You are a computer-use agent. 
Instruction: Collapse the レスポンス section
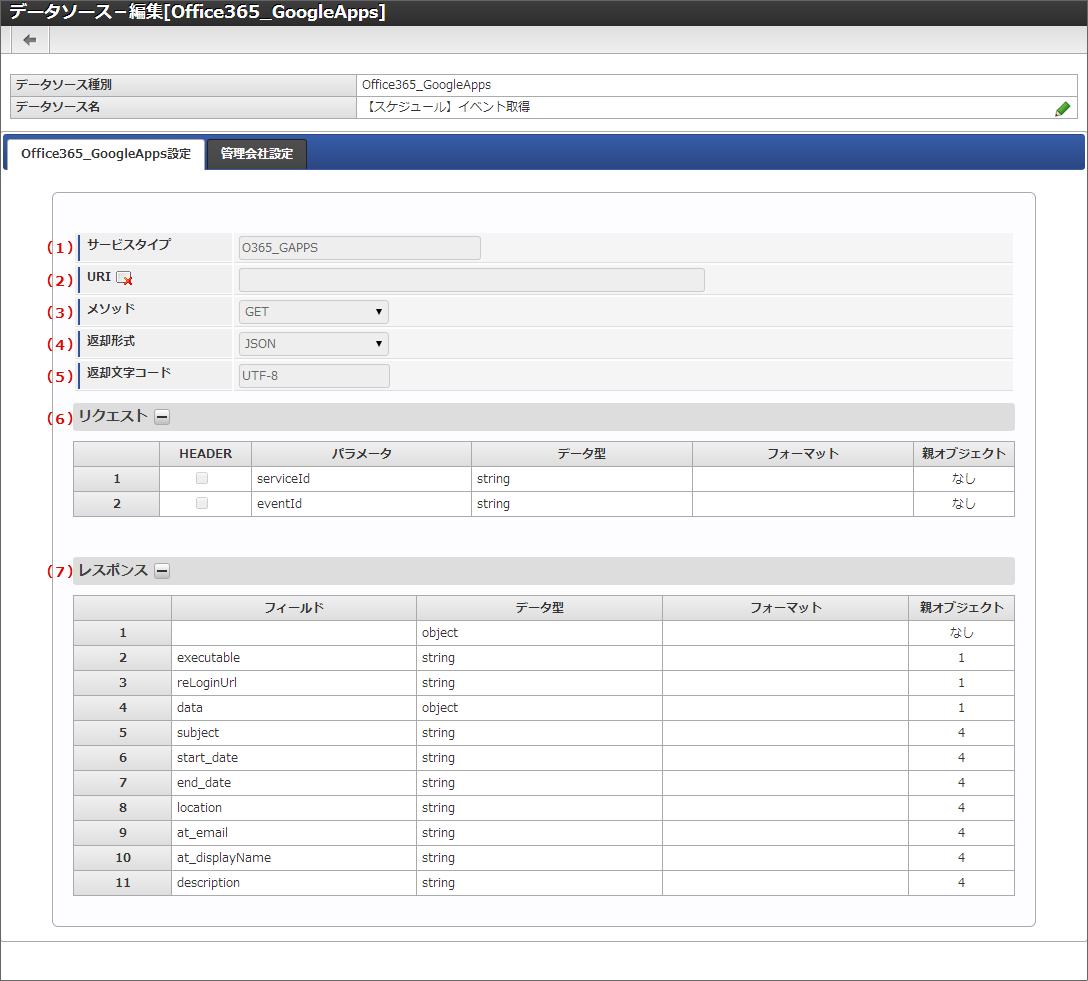162,571
